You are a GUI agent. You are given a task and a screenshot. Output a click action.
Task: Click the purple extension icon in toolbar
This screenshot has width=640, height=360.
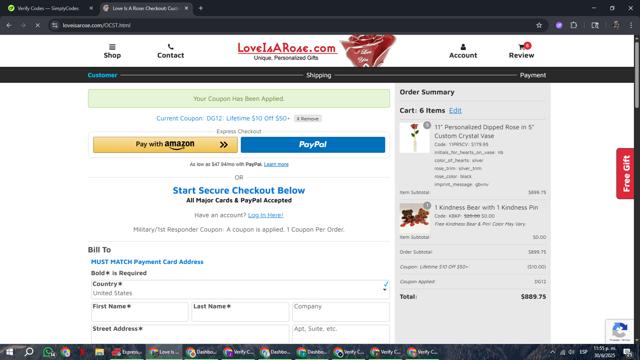(x=559, y=25)
